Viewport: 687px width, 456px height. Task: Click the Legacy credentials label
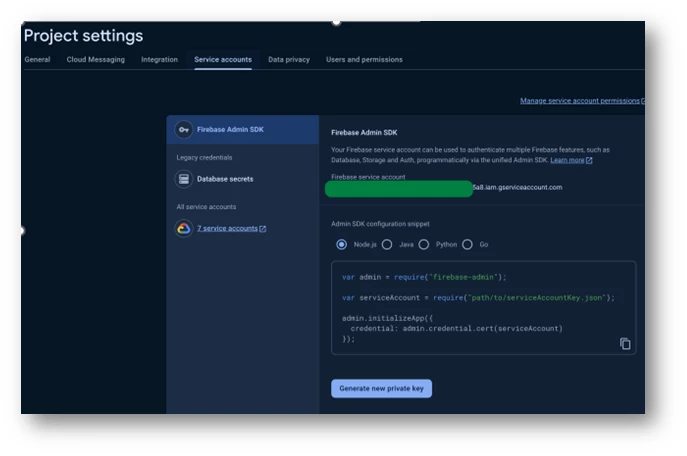[204, 158]
